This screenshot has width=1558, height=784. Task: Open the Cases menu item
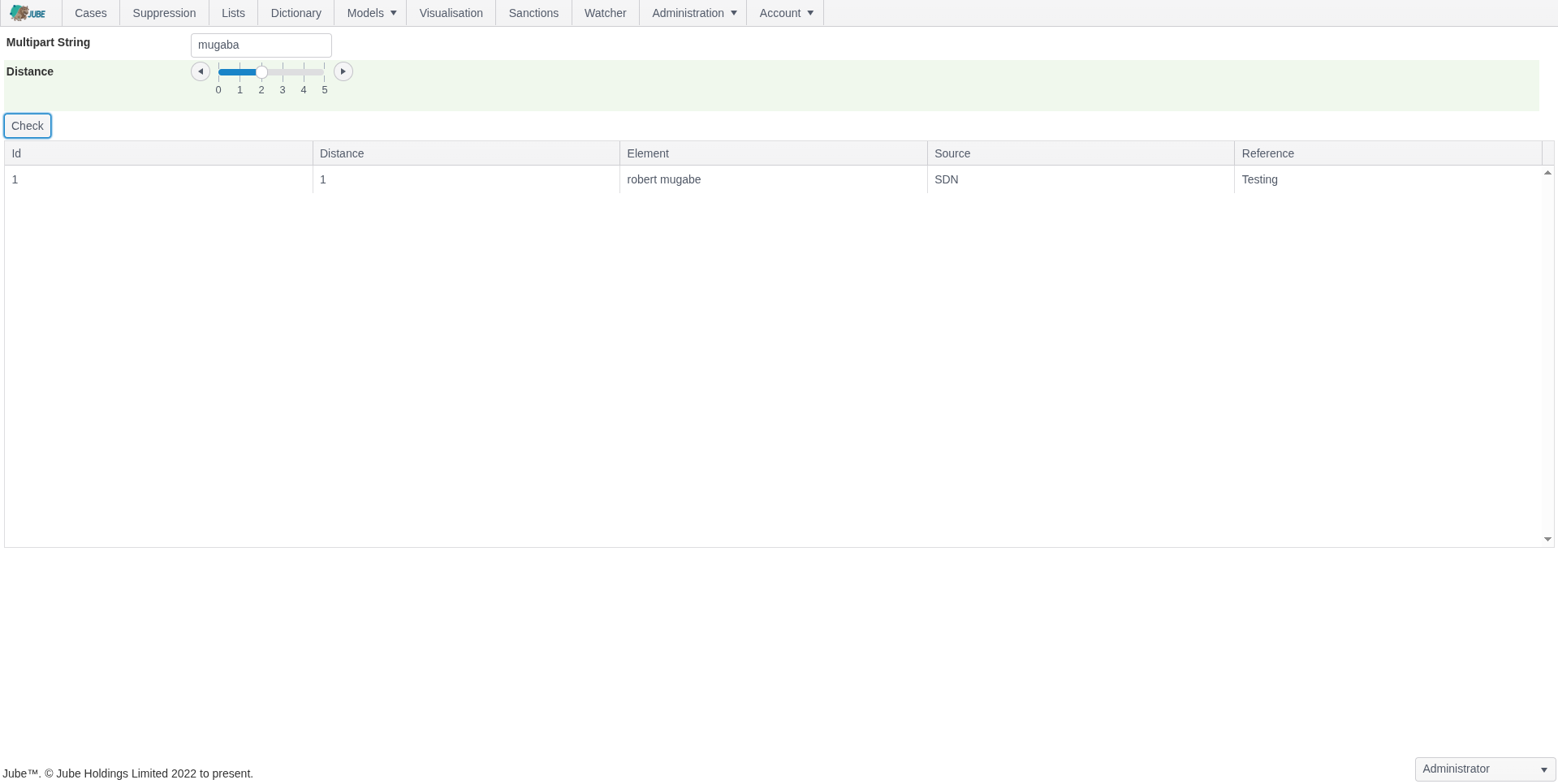coord(91,13)
